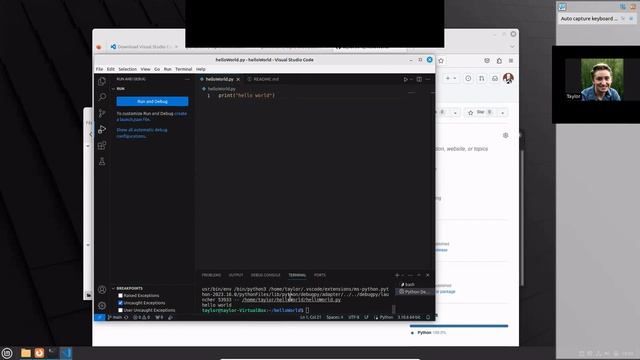Open the Star list dropdown arrow on GitHub
This screenshot has width=640, height=360.
tap(502, 113)
